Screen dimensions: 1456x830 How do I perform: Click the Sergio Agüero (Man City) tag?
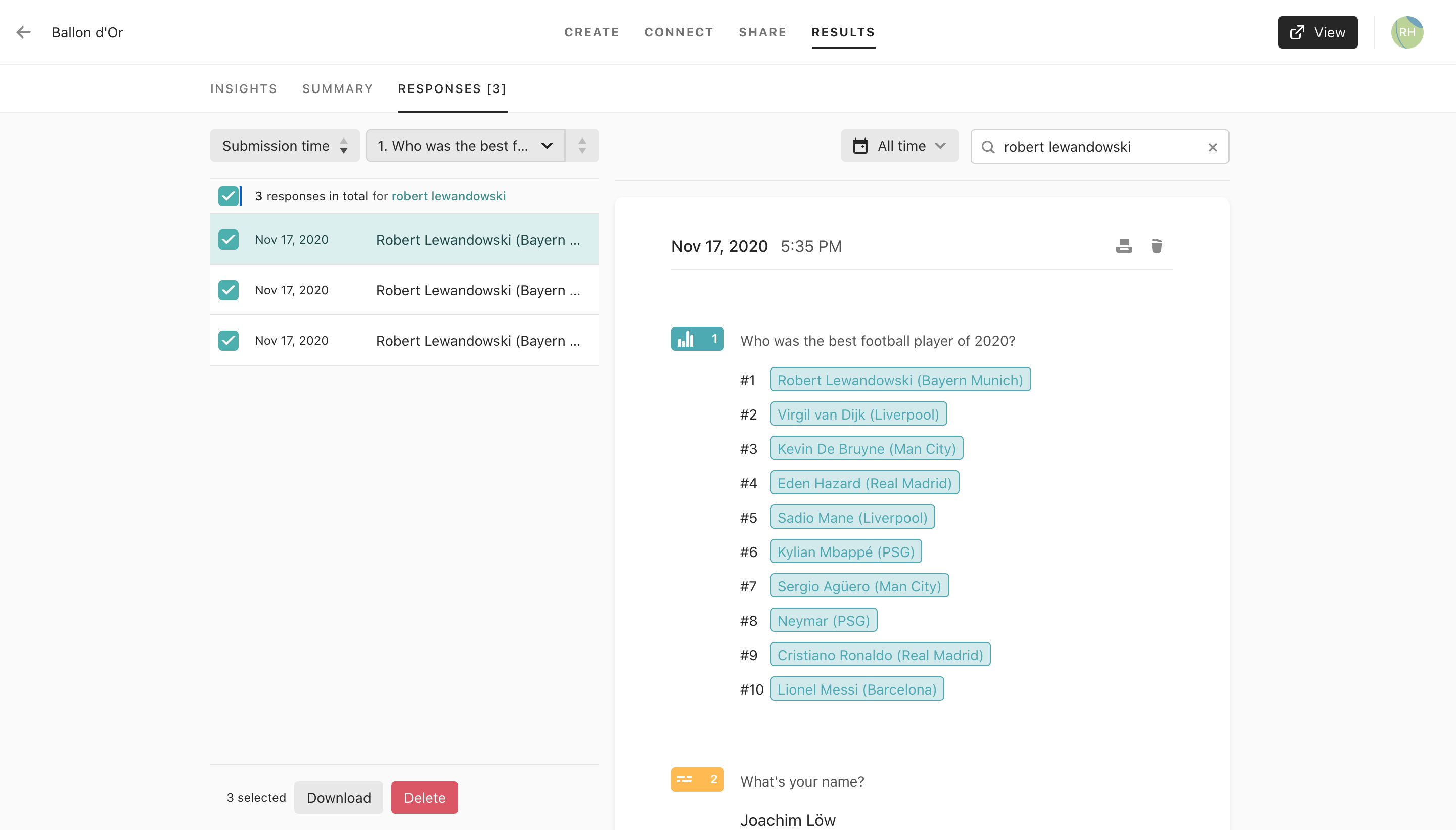[859, 586]
